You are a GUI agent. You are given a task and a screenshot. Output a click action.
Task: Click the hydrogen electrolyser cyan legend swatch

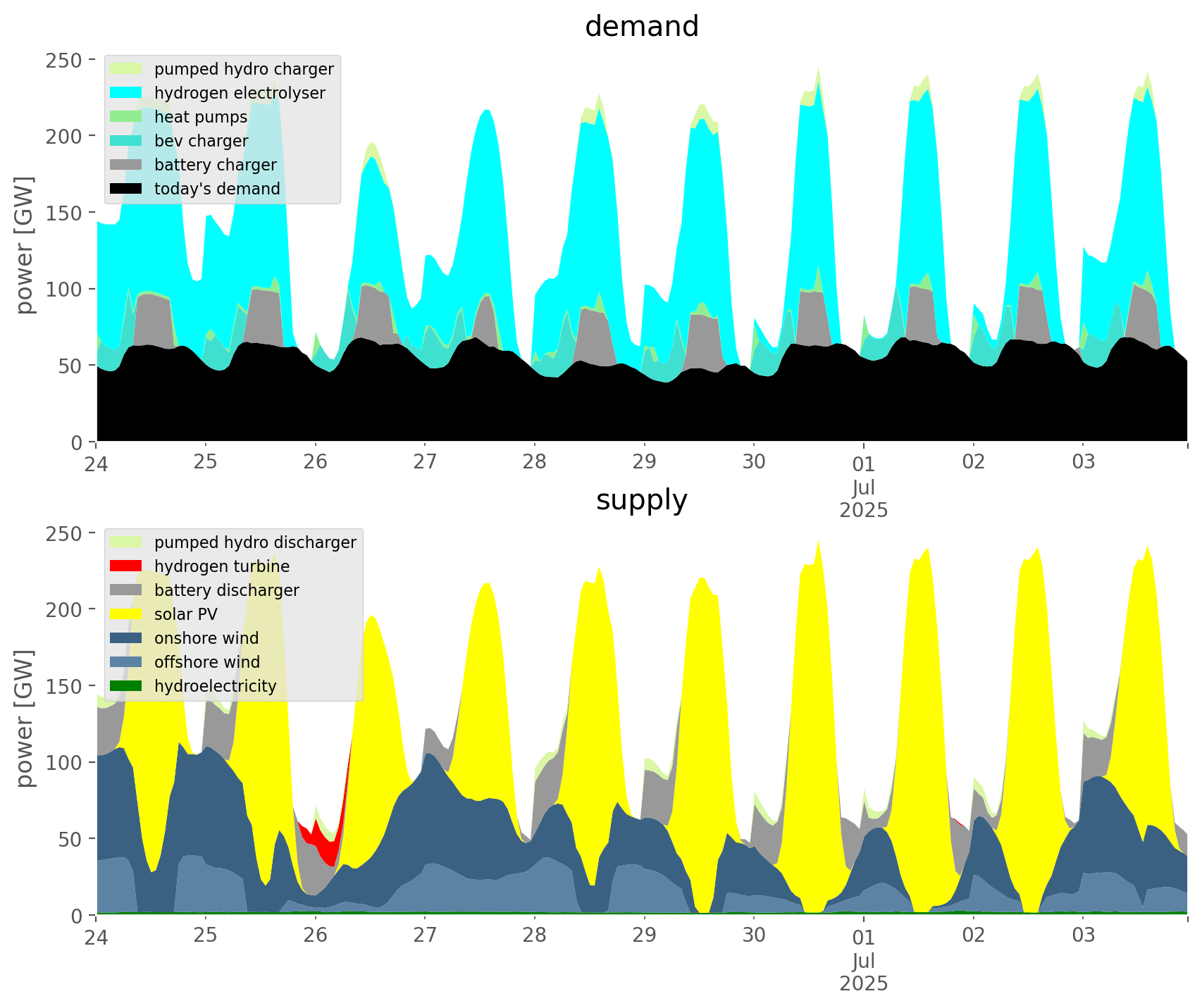pyautogui.click(x=126, y=93)
